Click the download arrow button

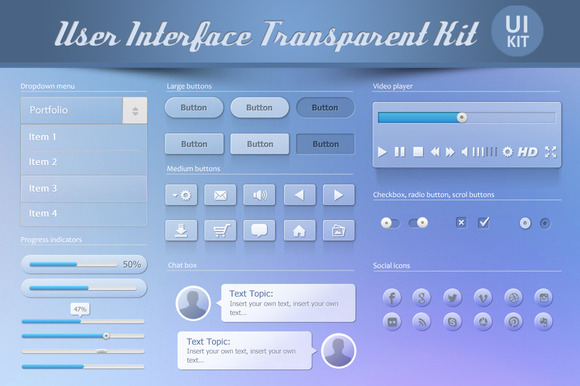(181, 230)
